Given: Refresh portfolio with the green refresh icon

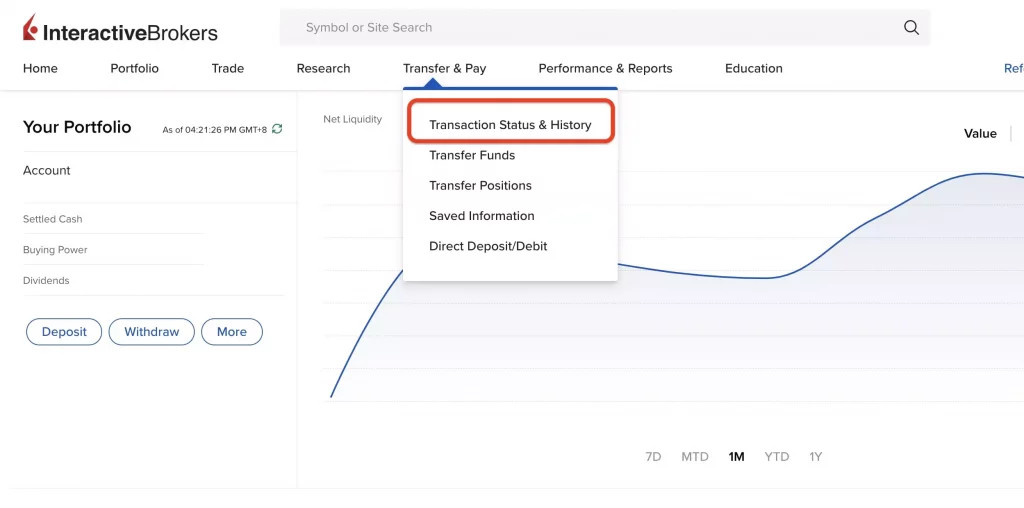Looking at the screenshot, I should click(277, 129).
